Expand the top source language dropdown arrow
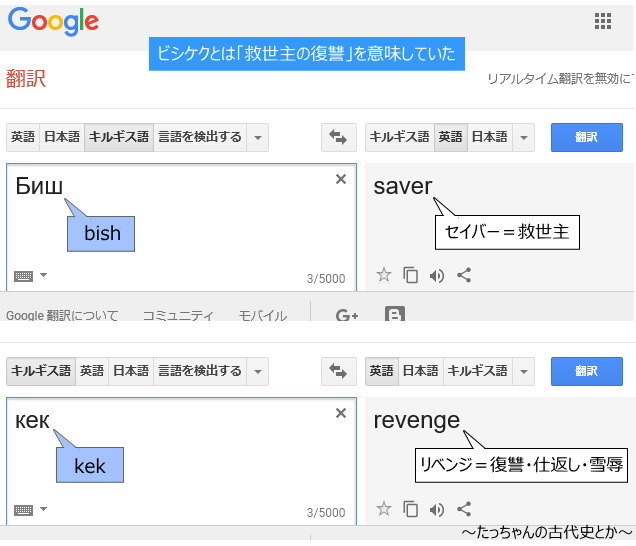Screen dimensions: 636x546 tap(258, 137)
